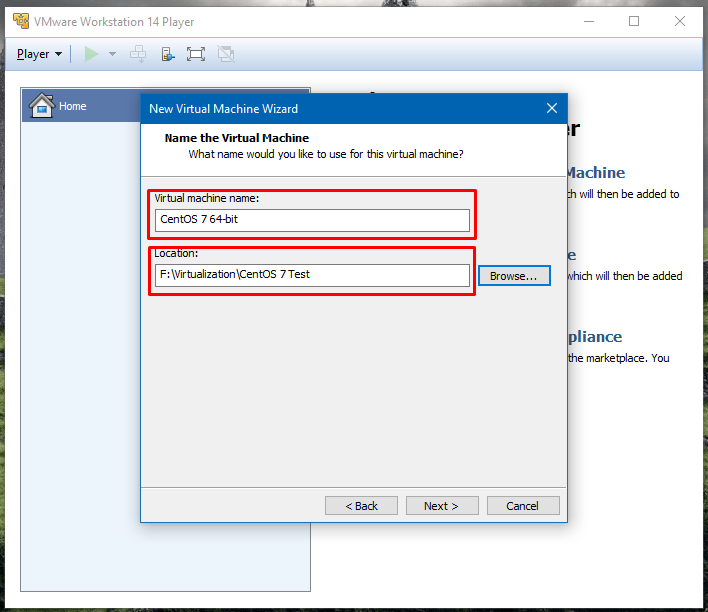Image resolution: width=708 pixels, height=612 pixels.
Task: Click the Cancel button in wizard
Action: tap(523, 505)
